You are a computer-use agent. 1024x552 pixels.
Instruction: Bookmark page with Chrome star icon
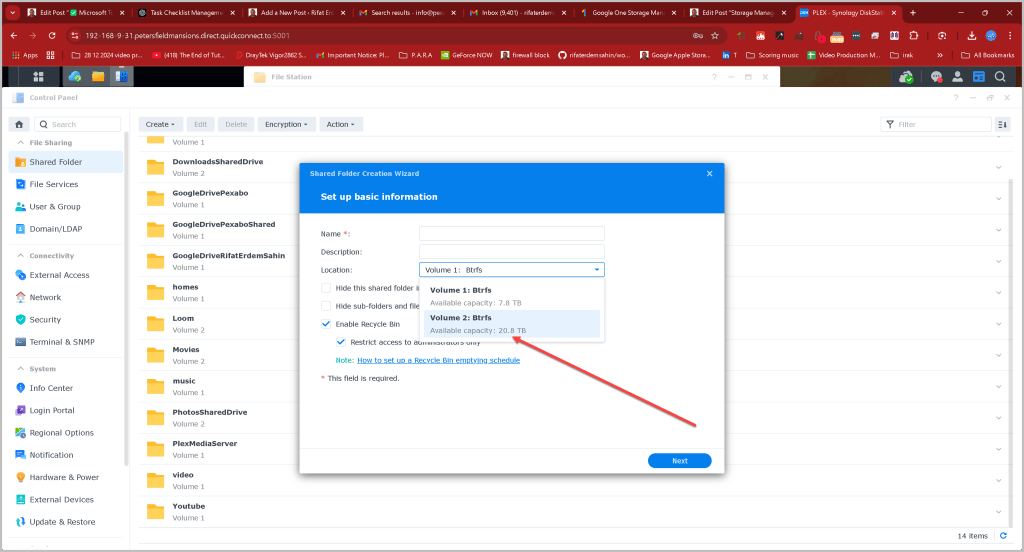click(715, 35)
